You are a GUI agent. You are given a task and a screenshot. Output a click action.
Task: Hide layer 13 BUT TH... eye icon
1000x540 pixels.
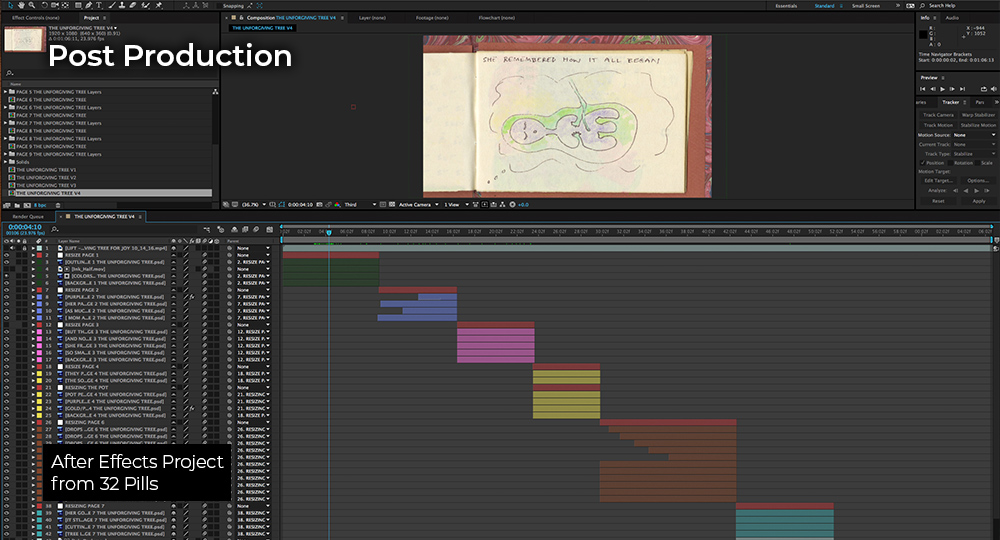tap(6, 332)
